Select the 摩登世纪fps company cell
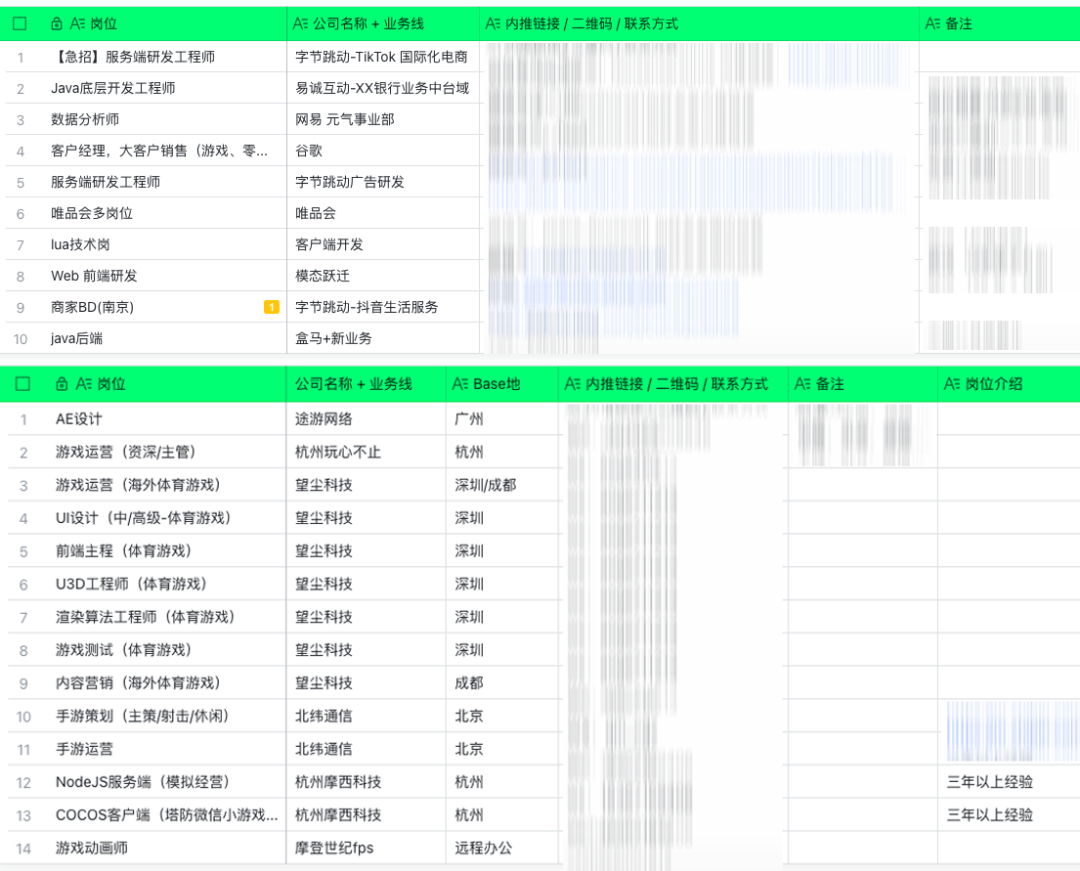The width and height of the screenshot is (1080, 871). click(366, 848)
